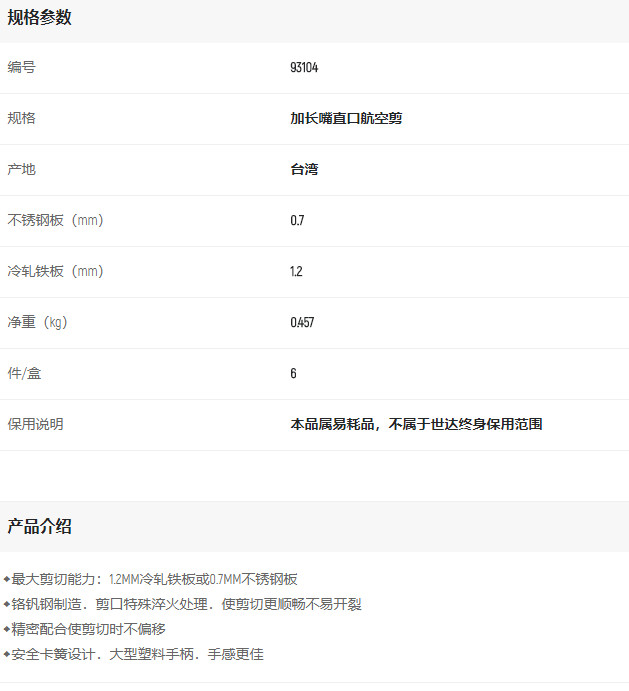Screen dimensions: 629x691
Task: Click the diamond bullet before 精密配合使剪切时不偏移
Action: click(x=7, y=629)
